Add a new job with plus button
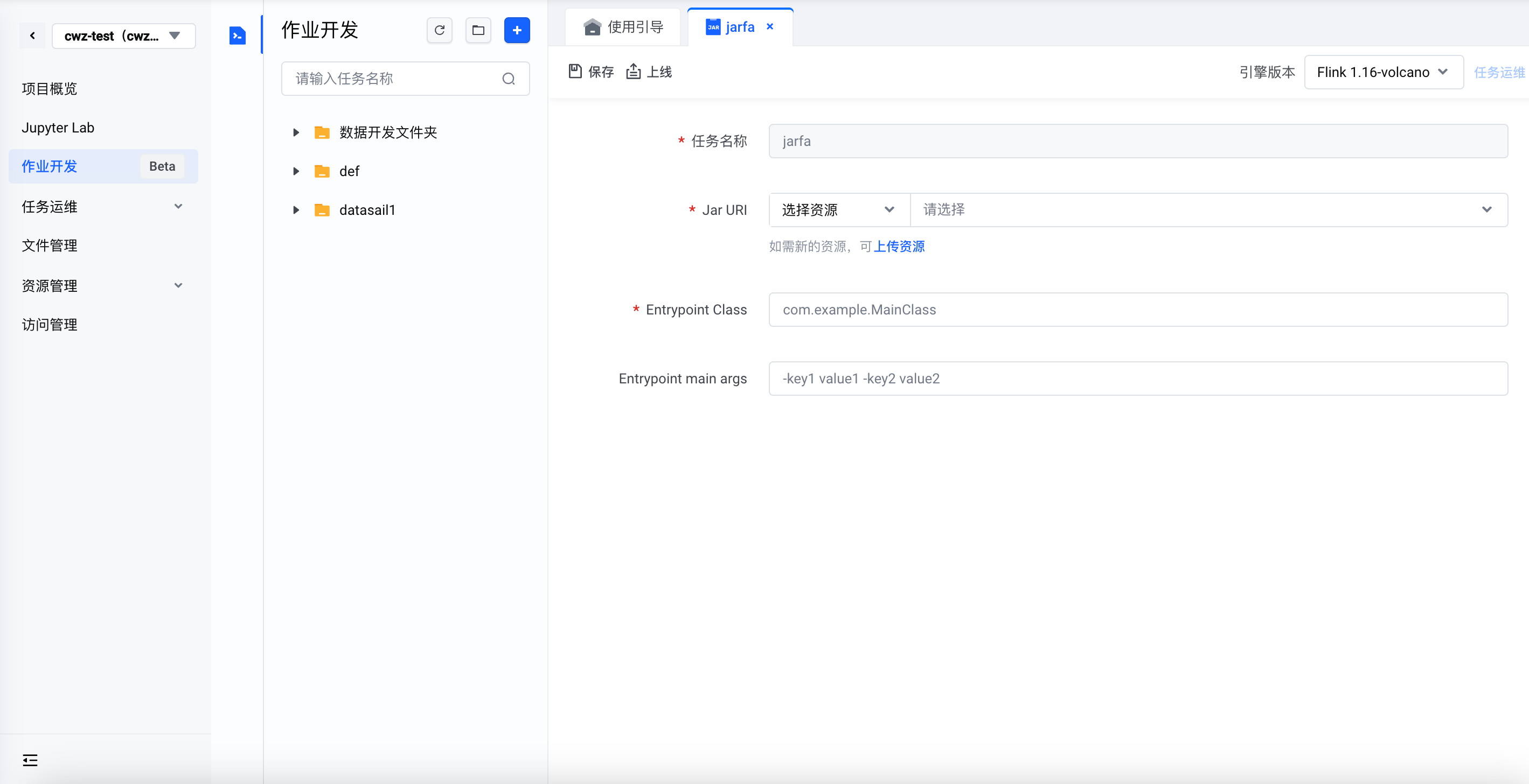 coord(517,30)
